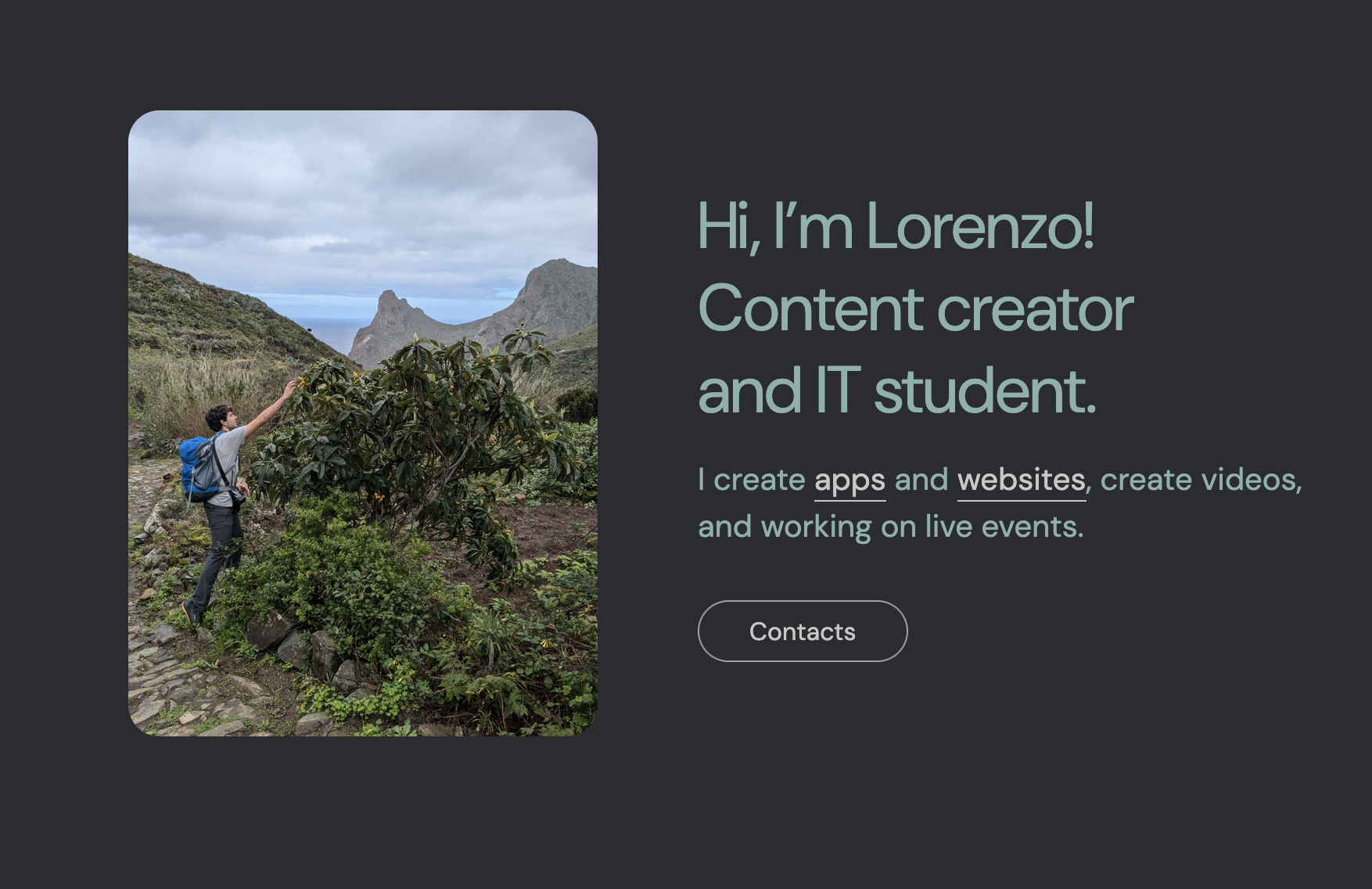Click the "and working on live events." line
Viewport: 1372px width, 889px height.
click(x=890, y=527)
